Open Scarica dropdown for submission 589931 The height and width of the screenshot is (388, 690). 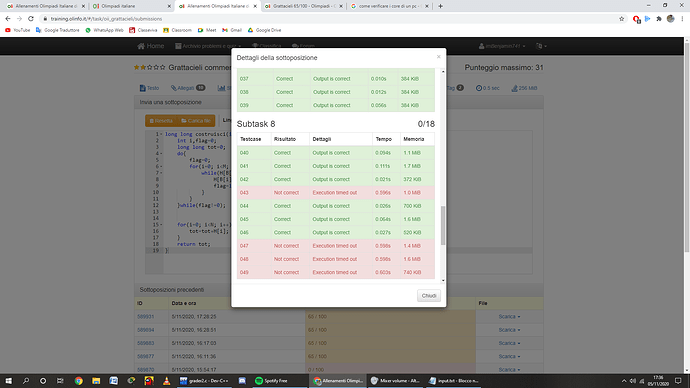509,317
